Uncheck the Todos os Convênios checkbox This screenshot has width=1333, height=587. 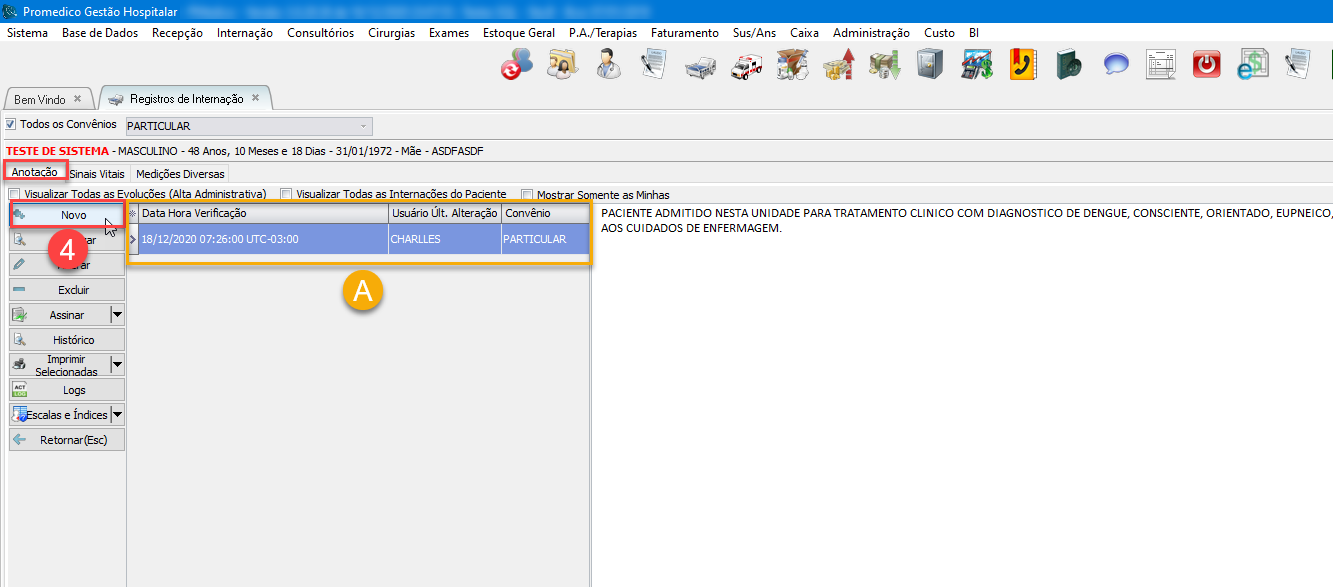11,125
